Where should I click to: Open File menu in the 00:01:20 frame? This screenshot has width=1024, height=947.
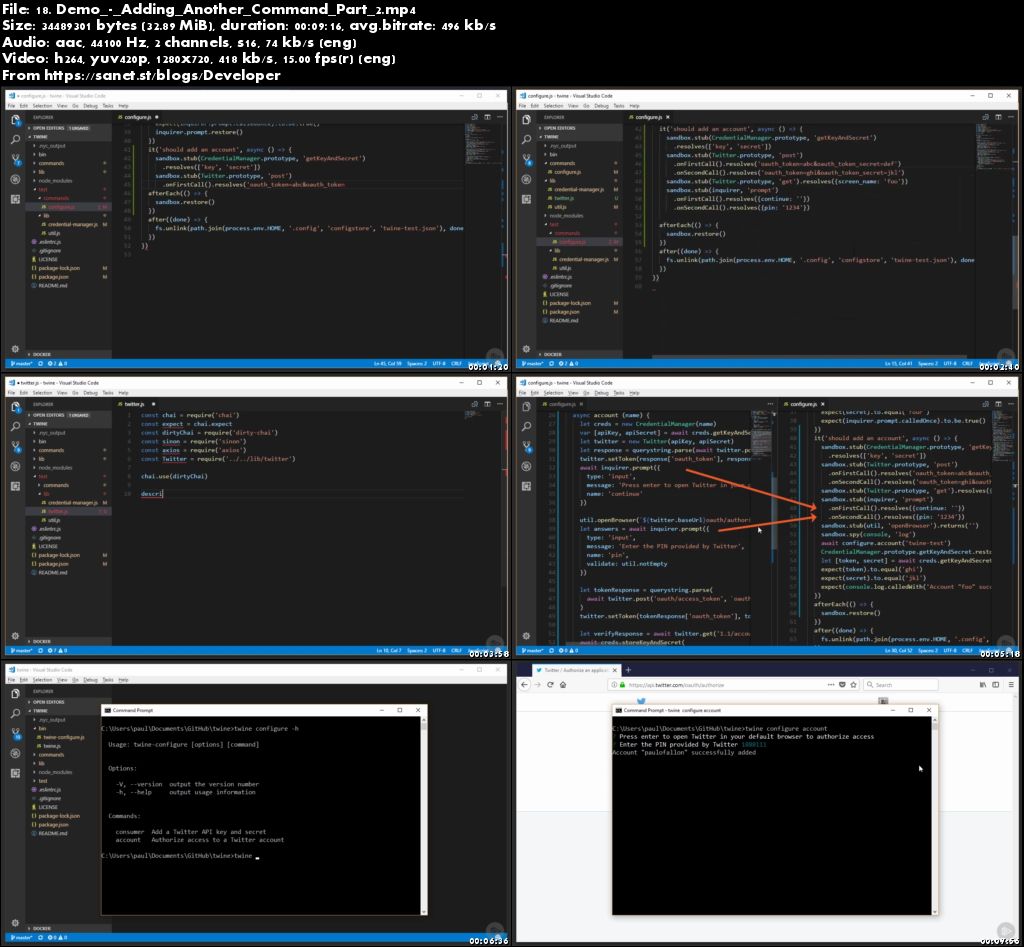(11, 106)
